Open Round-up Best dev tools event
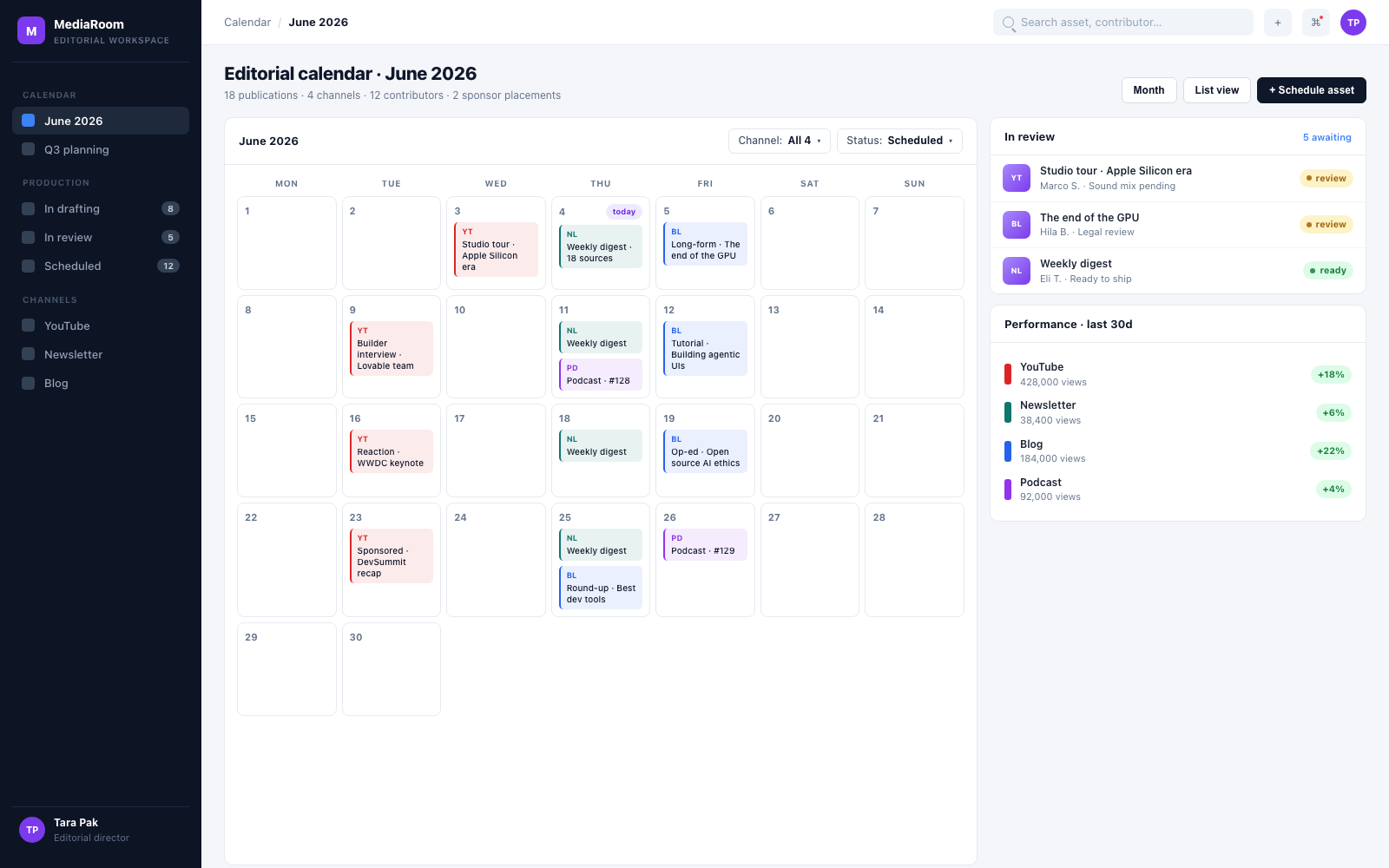Viewport: 1389px width, 868px height. [601, 588]
